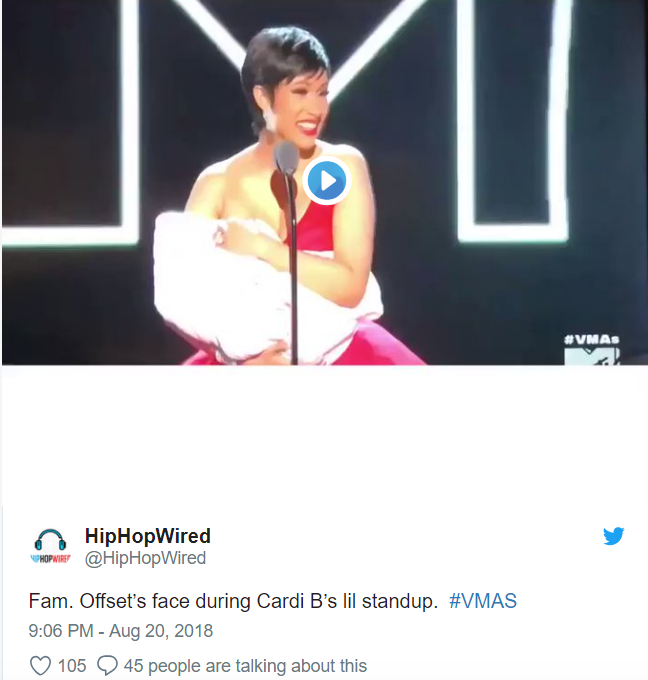Click the Aug 20, 2018 date text
648x680 pixels.
pos(161,631)
